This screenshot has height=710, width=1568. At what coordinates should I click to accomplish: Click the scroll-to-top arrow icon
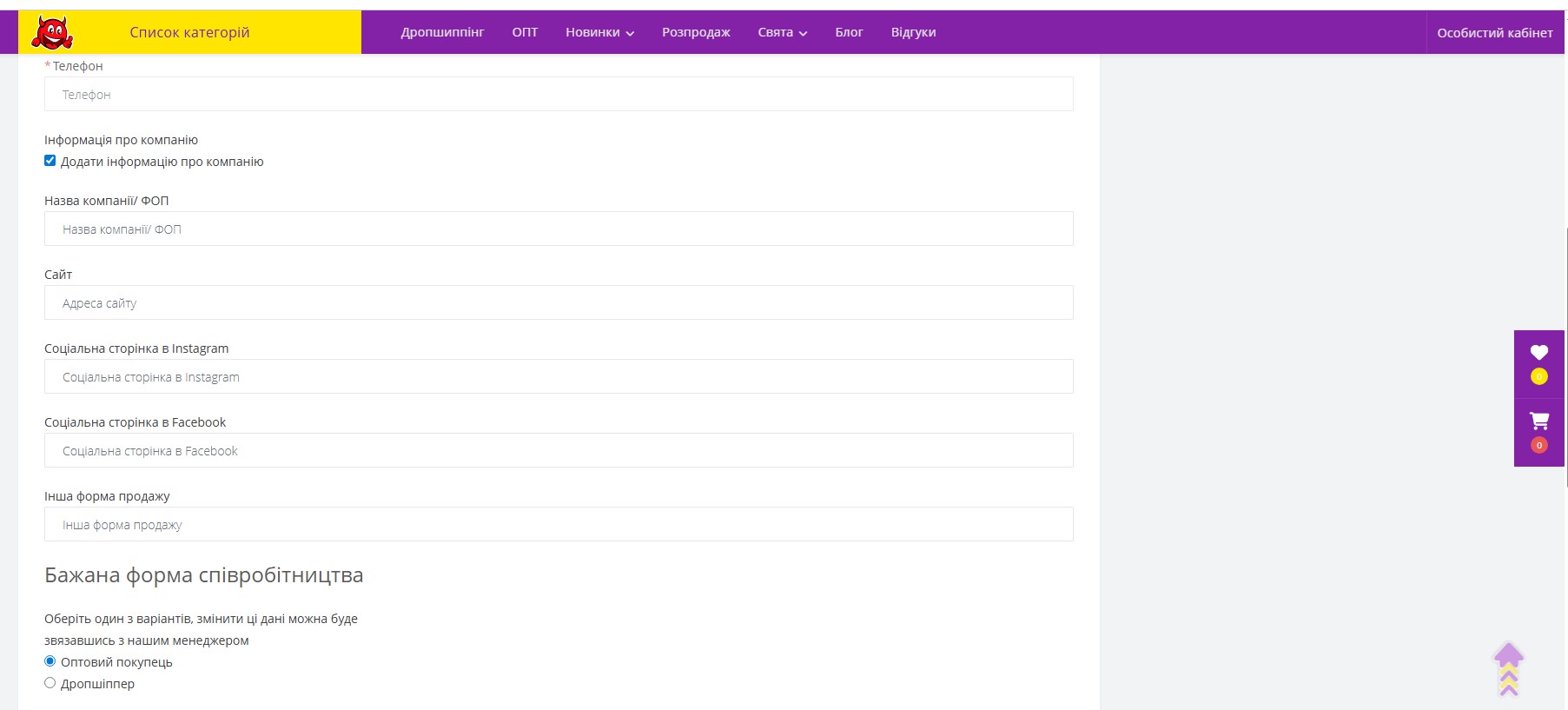pos(1509,668)
